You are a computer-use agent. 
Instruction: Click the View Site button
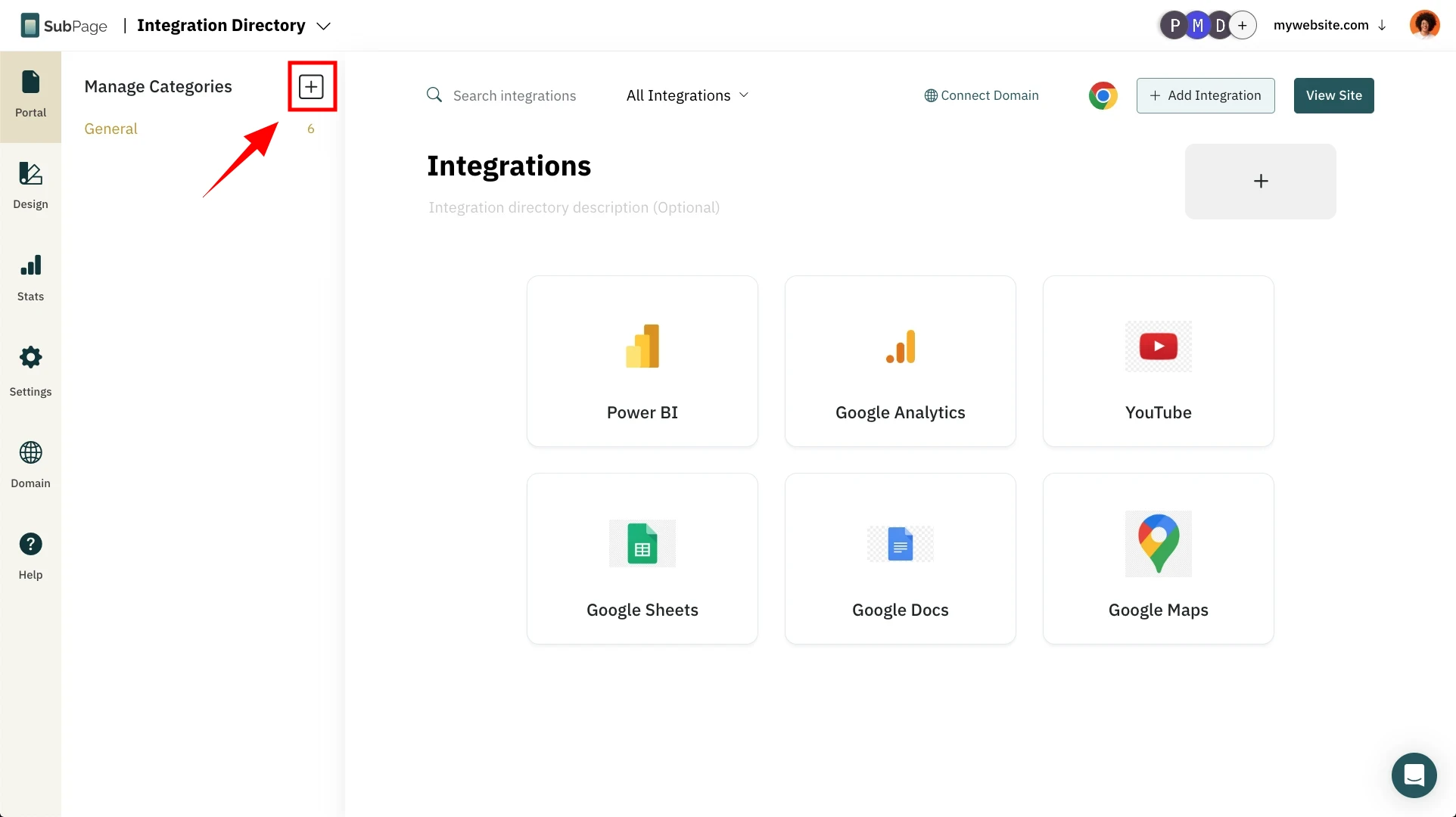pos(1333,95)
